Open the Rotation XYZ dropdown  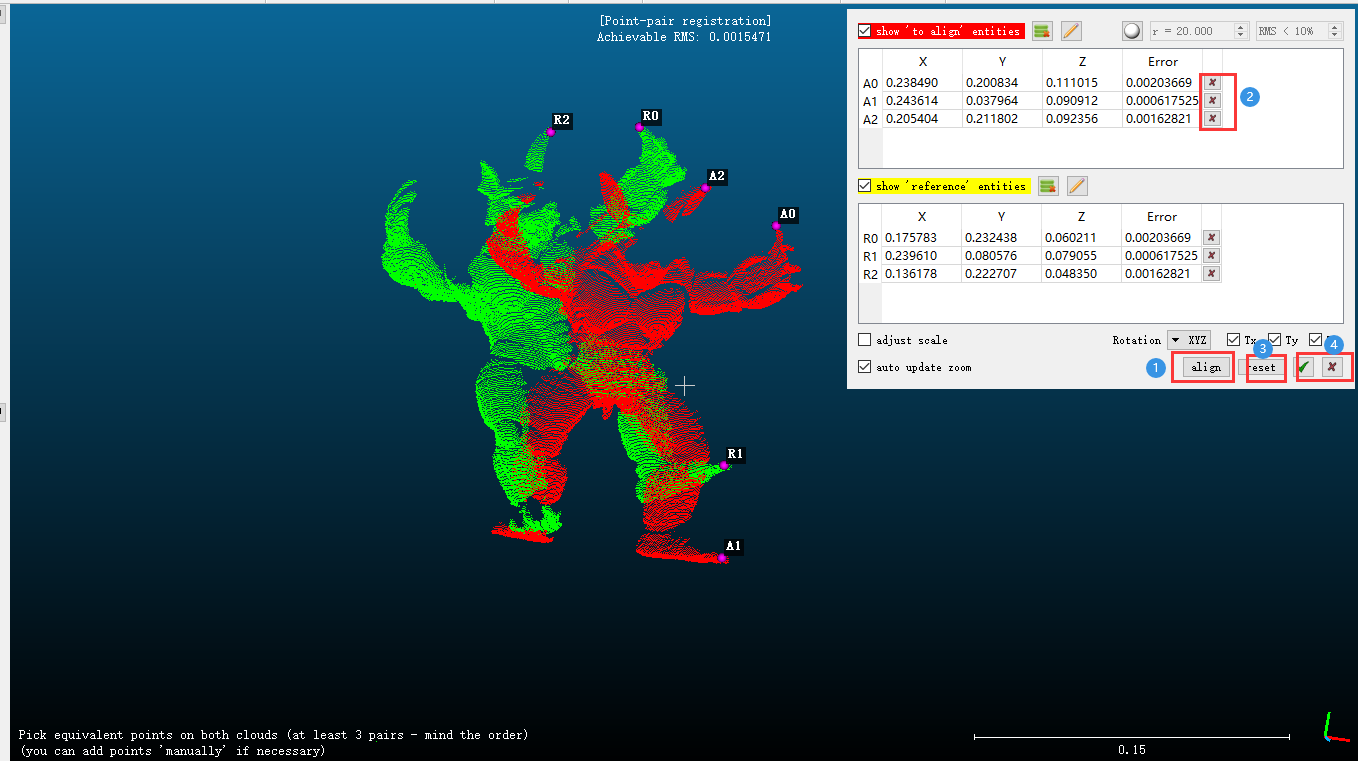click(1188, 340)
